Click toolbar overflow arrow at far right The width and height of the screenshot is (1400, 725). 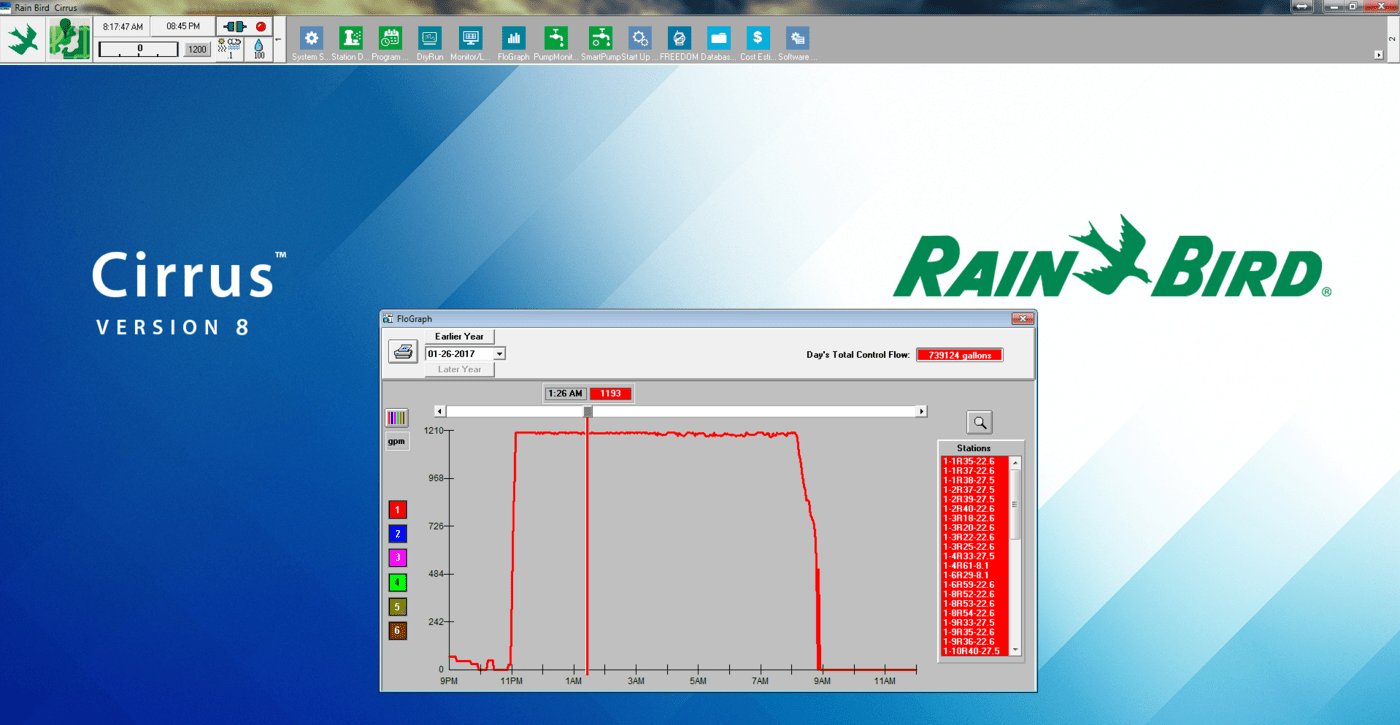(1379, 55)
